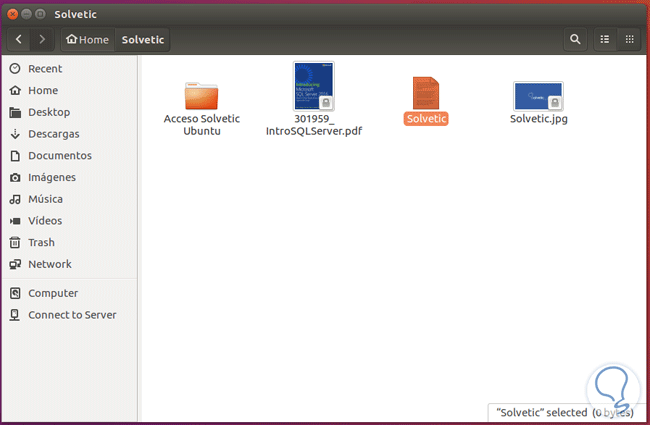
Task: Open the search magnifier in the toolbar
Action: click(575, 39)
